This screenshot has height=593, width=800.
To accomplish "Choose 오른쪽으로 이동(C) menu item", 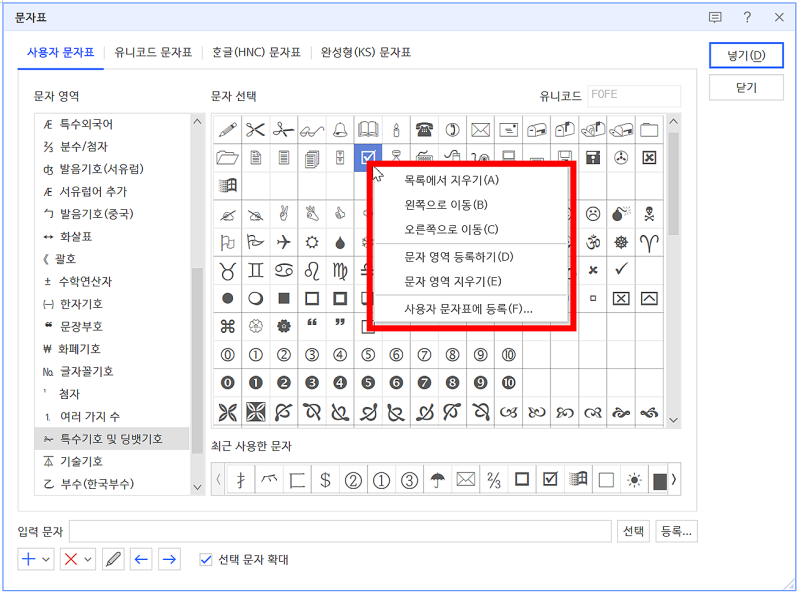I will click(471, 229).
